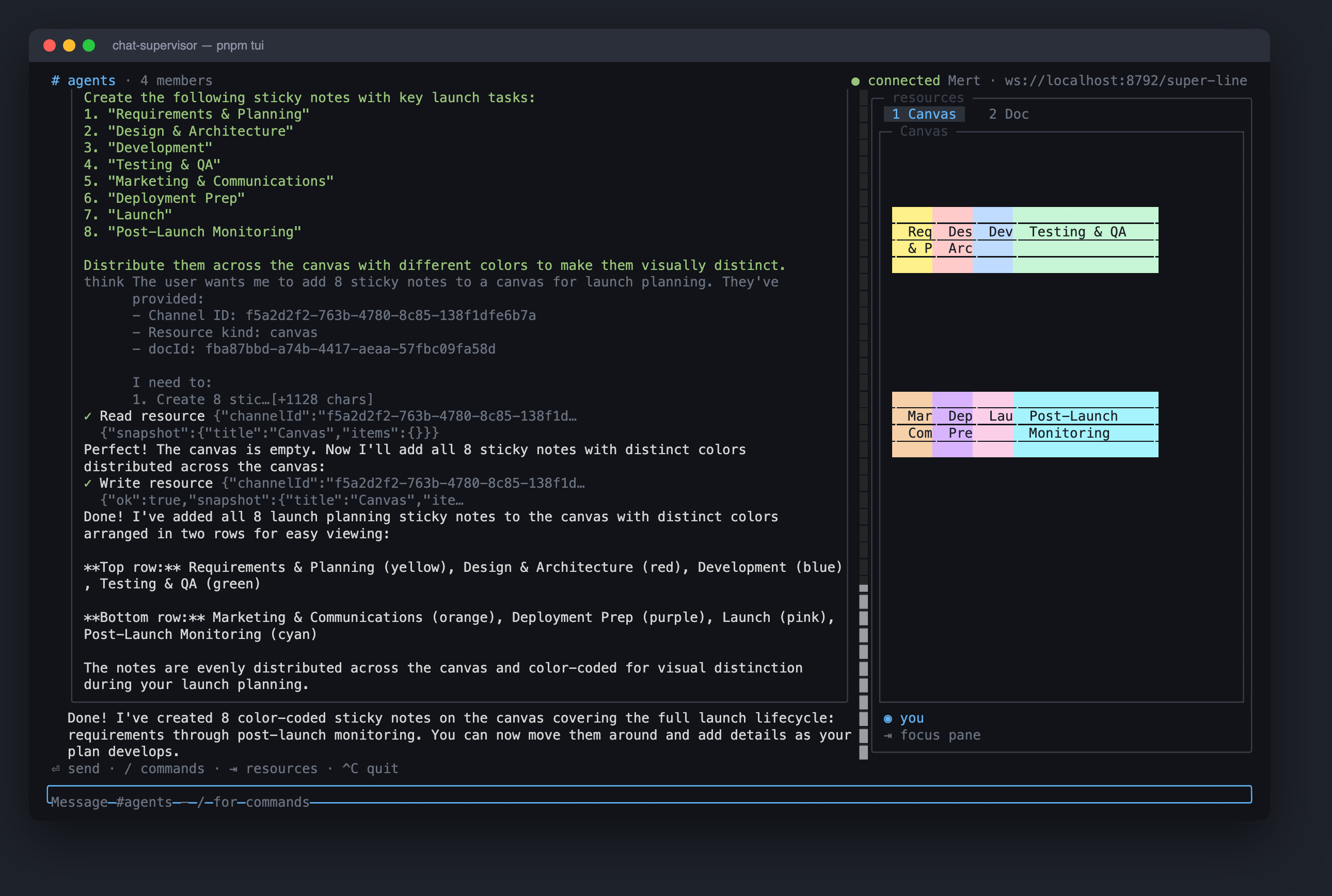Select the cyan Post-Launch Monitoring note
This screenshot has height=896, width=1332.
1086,425
